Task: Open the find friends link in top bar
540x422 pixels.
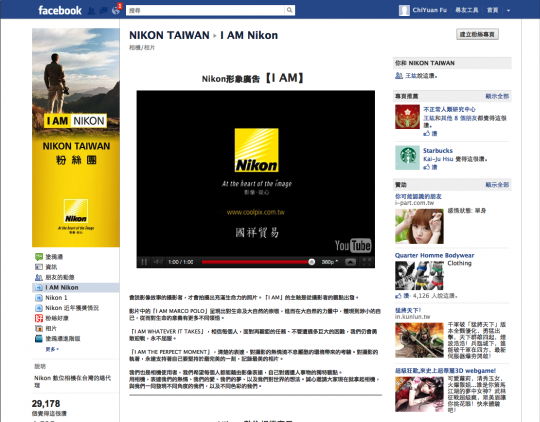Action: (467, 10)
